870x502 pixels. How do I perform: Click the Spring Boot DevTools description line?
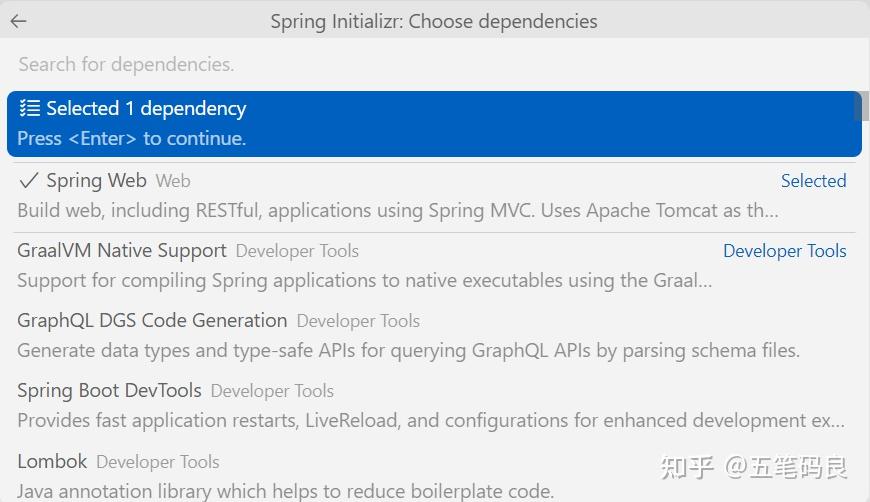[430, 421]
